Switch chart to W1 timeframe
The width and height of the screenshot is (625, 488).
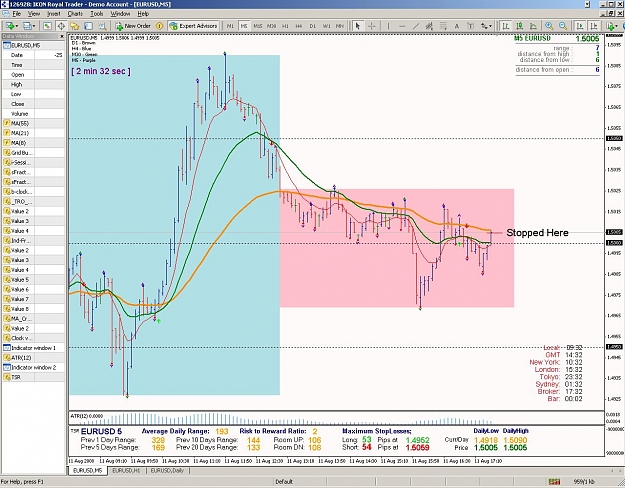pyautogui.click(x=326, y=26)
